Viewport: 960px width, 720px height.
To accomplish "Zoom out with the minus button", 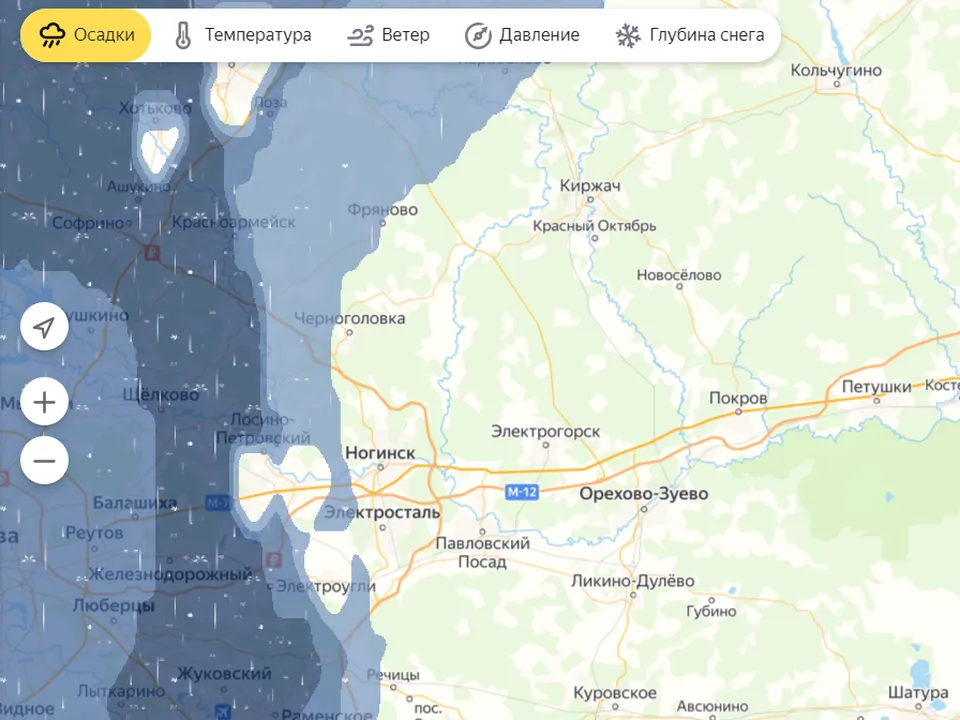I will 44,461.
